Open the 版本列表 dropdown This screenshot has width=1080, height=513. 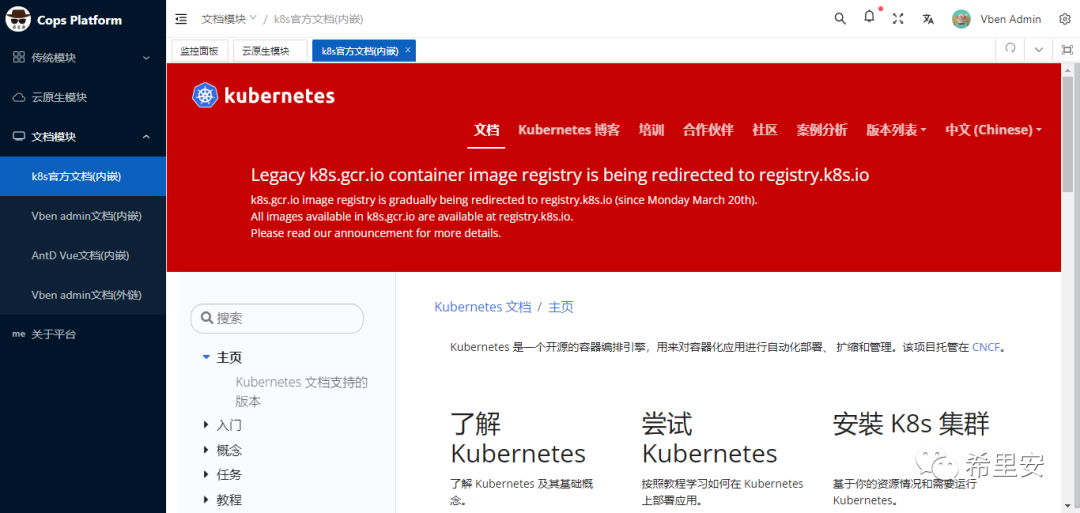pyautogui.click(x=896, y=129)
